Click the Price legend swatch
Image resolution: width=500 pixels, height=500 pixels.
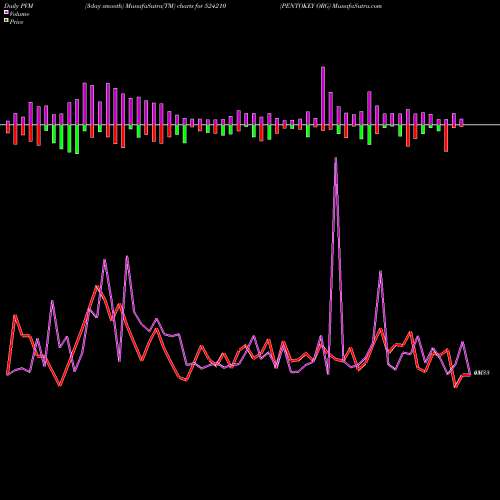pyautogui.click(x=6, y=21)
